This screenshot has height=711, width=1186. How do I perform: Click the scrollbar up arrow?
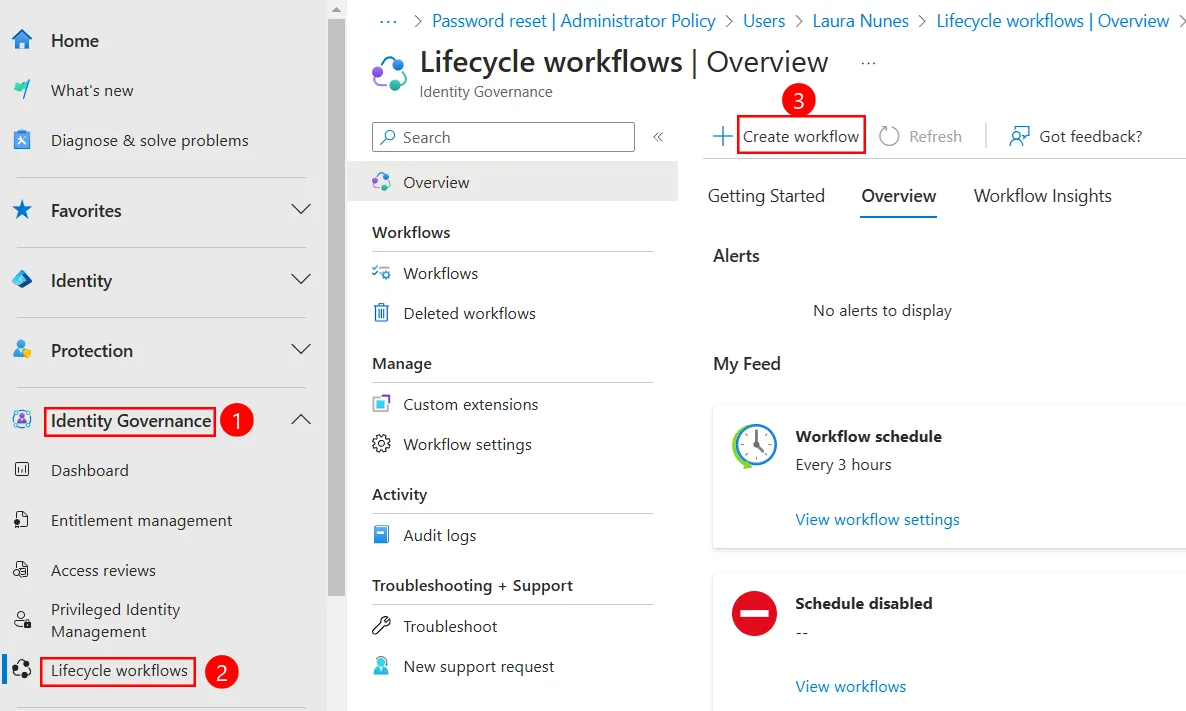click(x=337, y=9)
